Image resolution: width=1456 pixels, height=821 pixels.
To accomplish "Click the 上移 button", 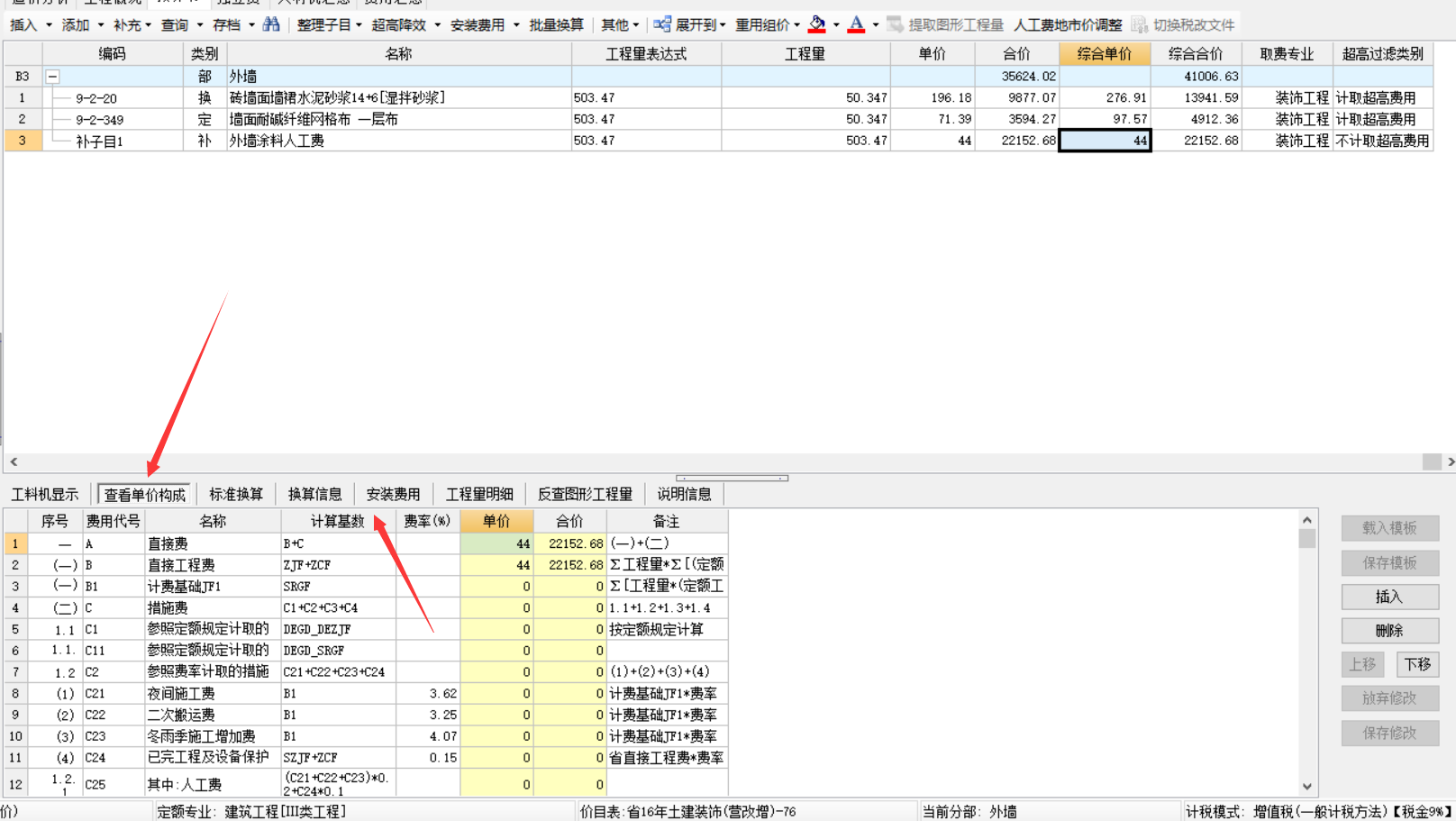I will click(x=1362, y=664).
